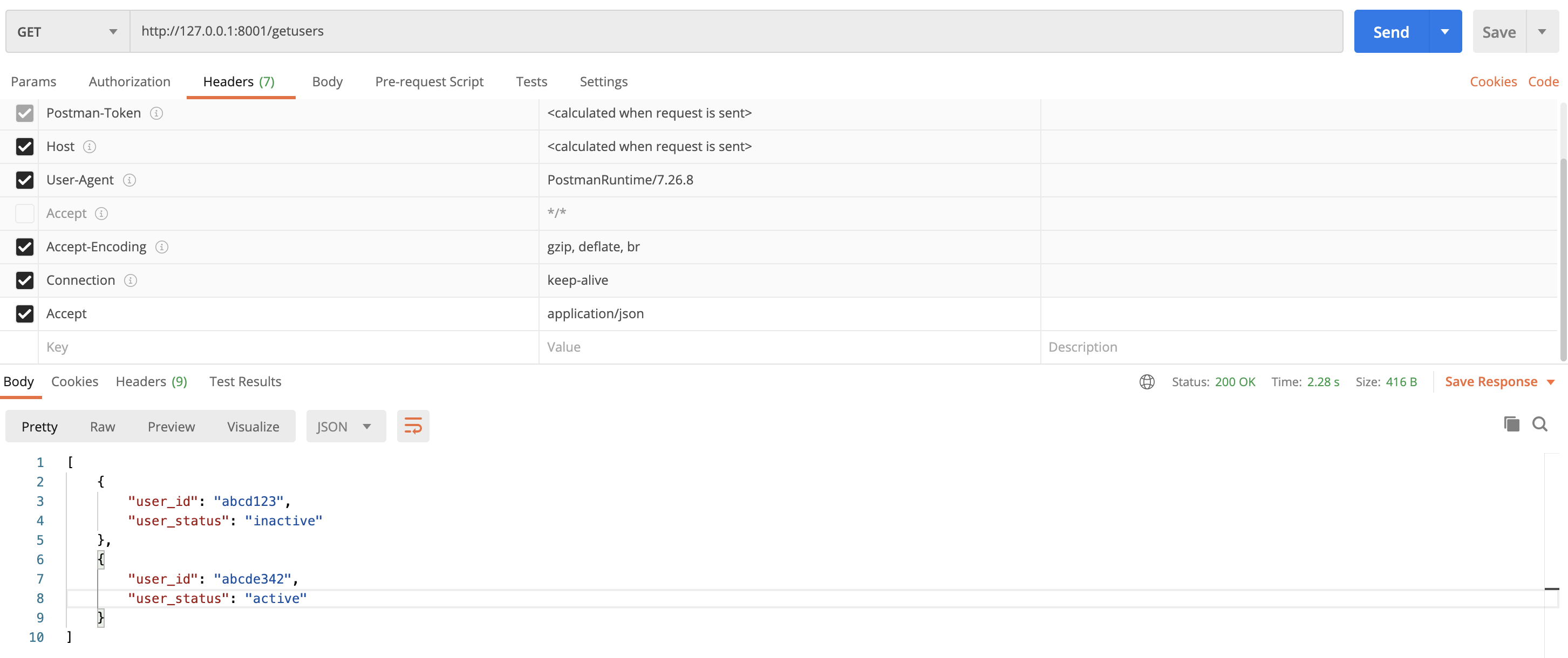This screenshot has width=1568, height=658.
Task: Switch to the Authorization tab
Action: pos(129,81)
